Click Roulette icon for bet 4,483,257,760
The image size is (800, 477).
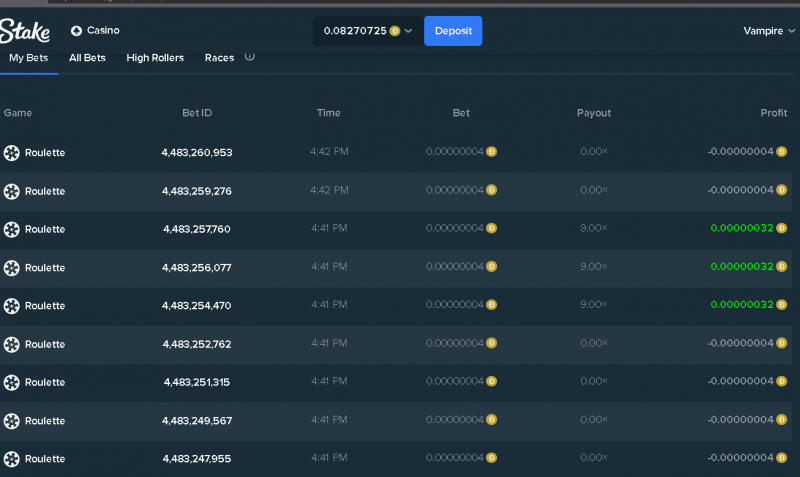pyautogui.click(x=12, y=229)
